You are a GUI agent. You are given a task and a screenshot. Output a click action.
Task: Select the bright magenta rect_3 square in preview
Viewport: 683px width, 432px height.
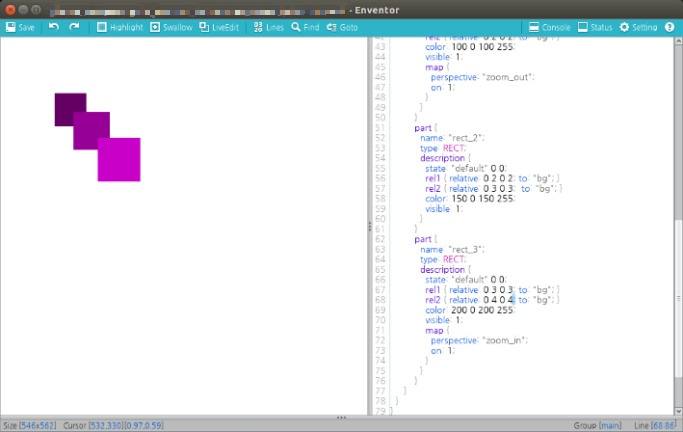[119, 159]
